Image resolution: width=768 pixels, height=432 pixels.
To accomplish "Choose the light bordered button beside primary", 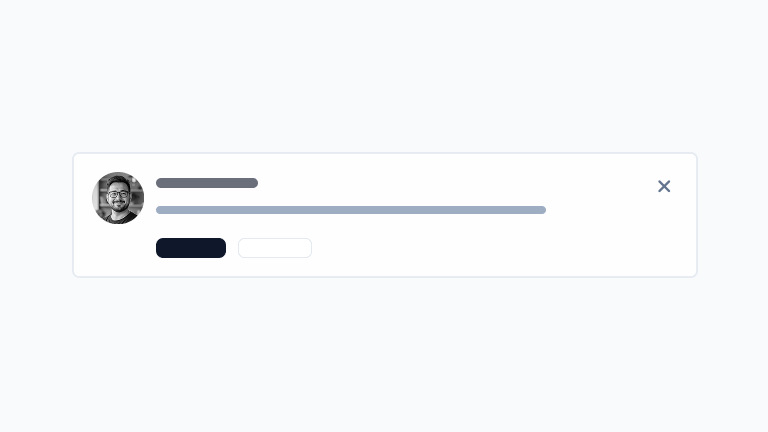I will click(x=275, y=248).
